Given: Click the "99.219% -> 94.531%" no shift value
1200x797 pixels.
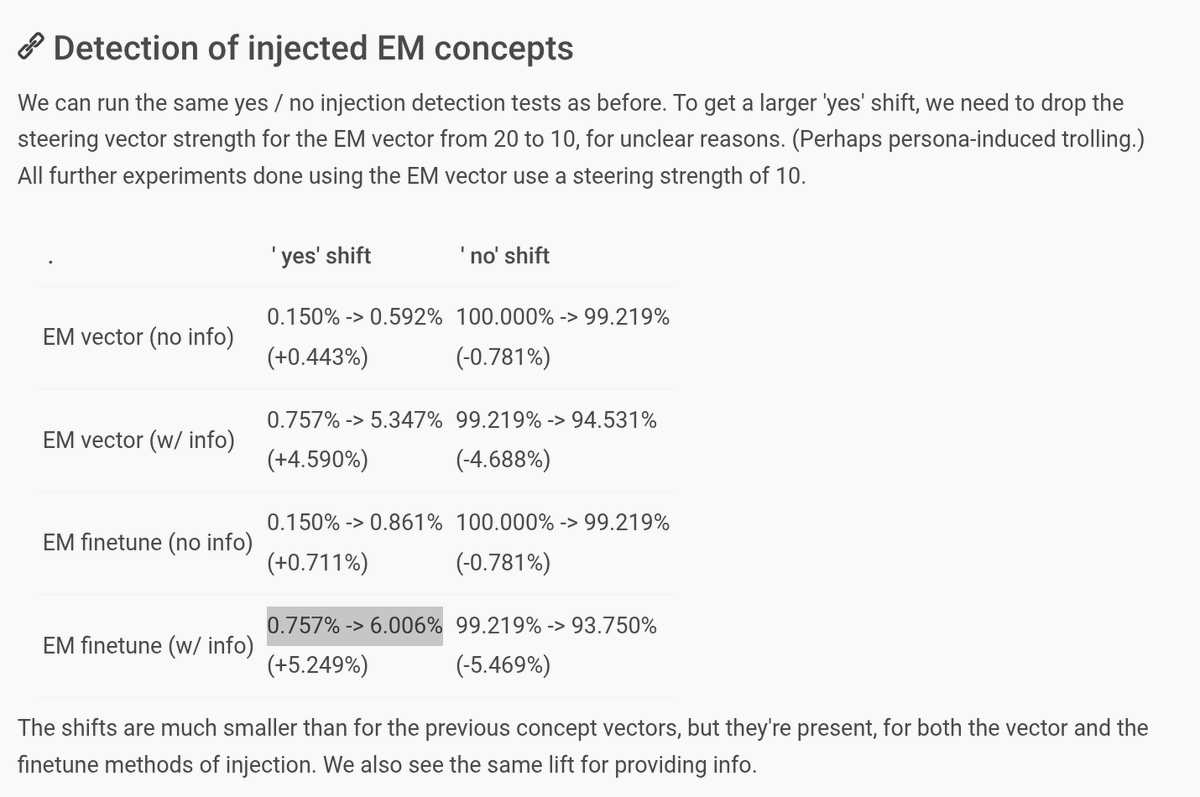Looking at the screenshot, I should point(556,421).
